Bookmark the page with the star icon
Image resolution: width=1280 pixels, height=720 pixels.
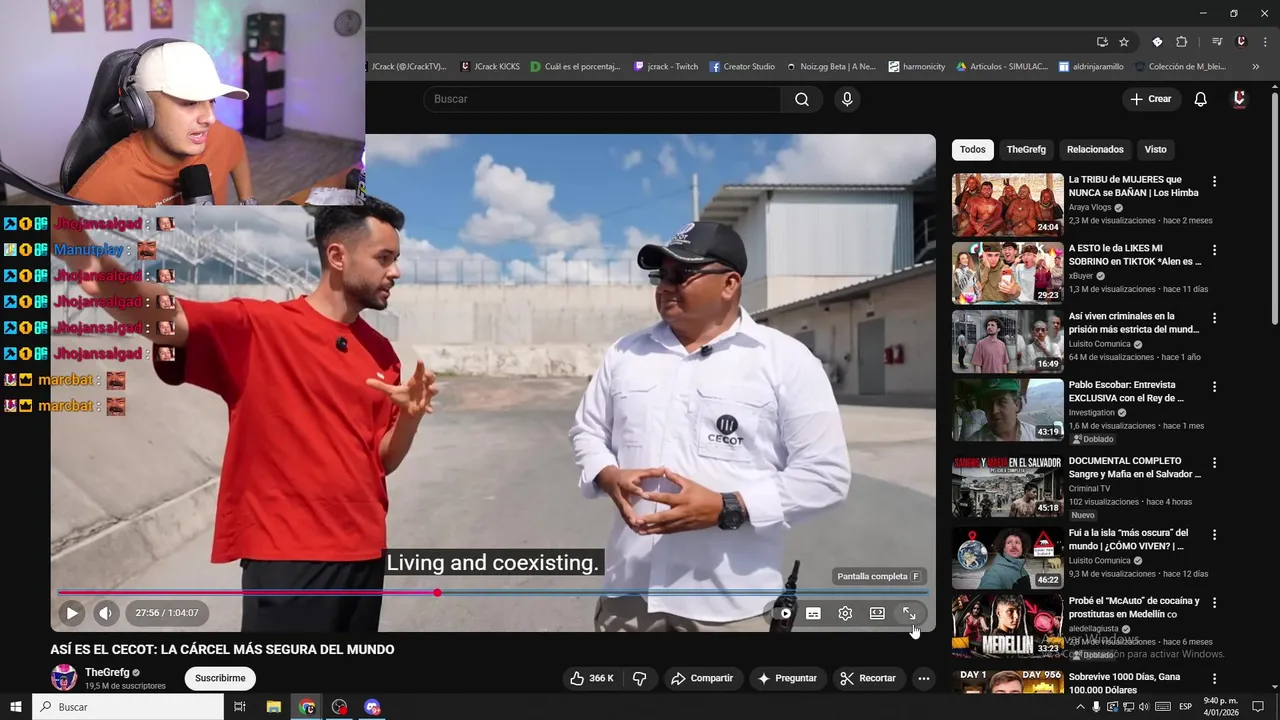coord(1124,42)
